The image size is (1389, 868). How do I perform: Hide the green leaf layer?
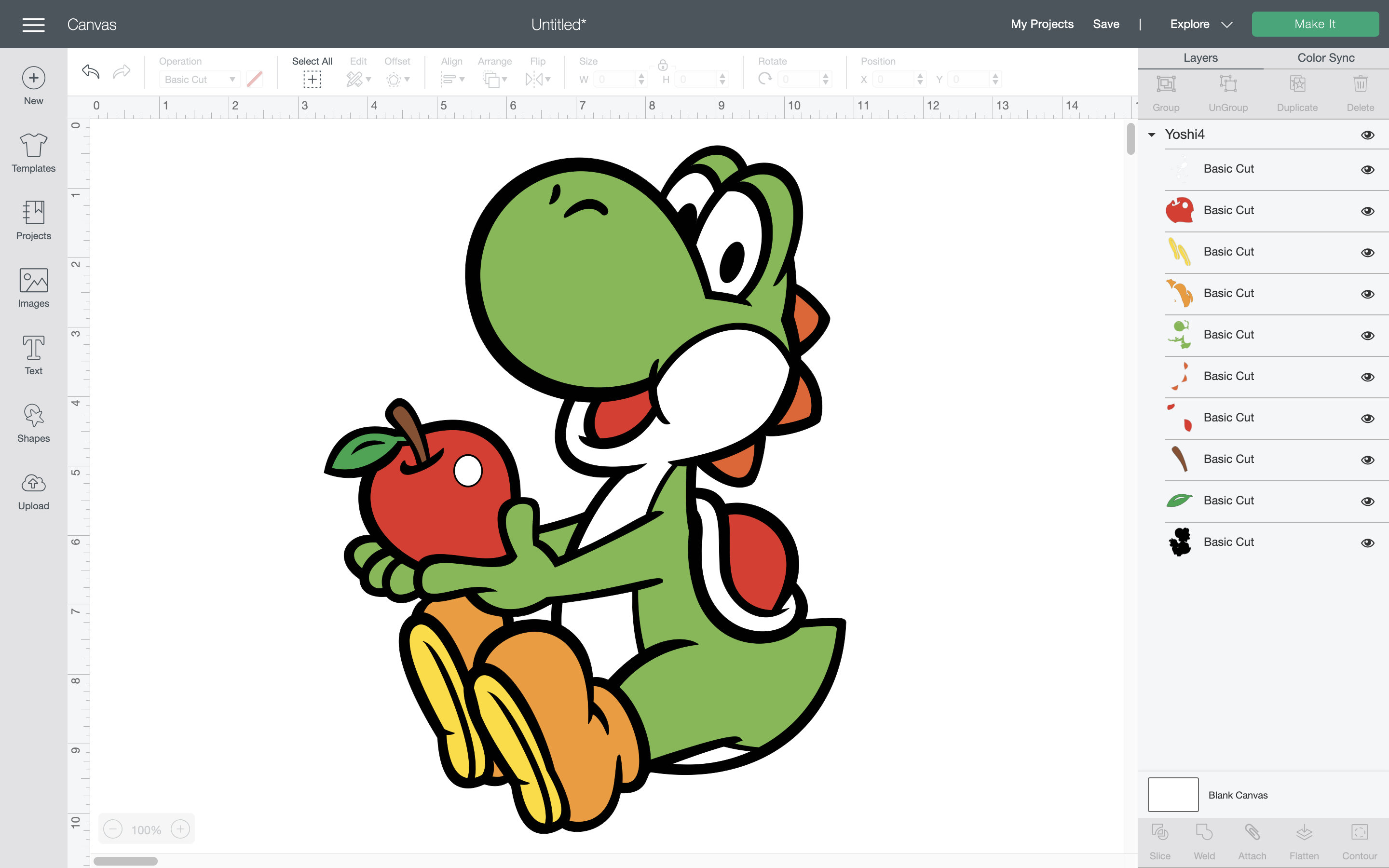pos(1367,501)
